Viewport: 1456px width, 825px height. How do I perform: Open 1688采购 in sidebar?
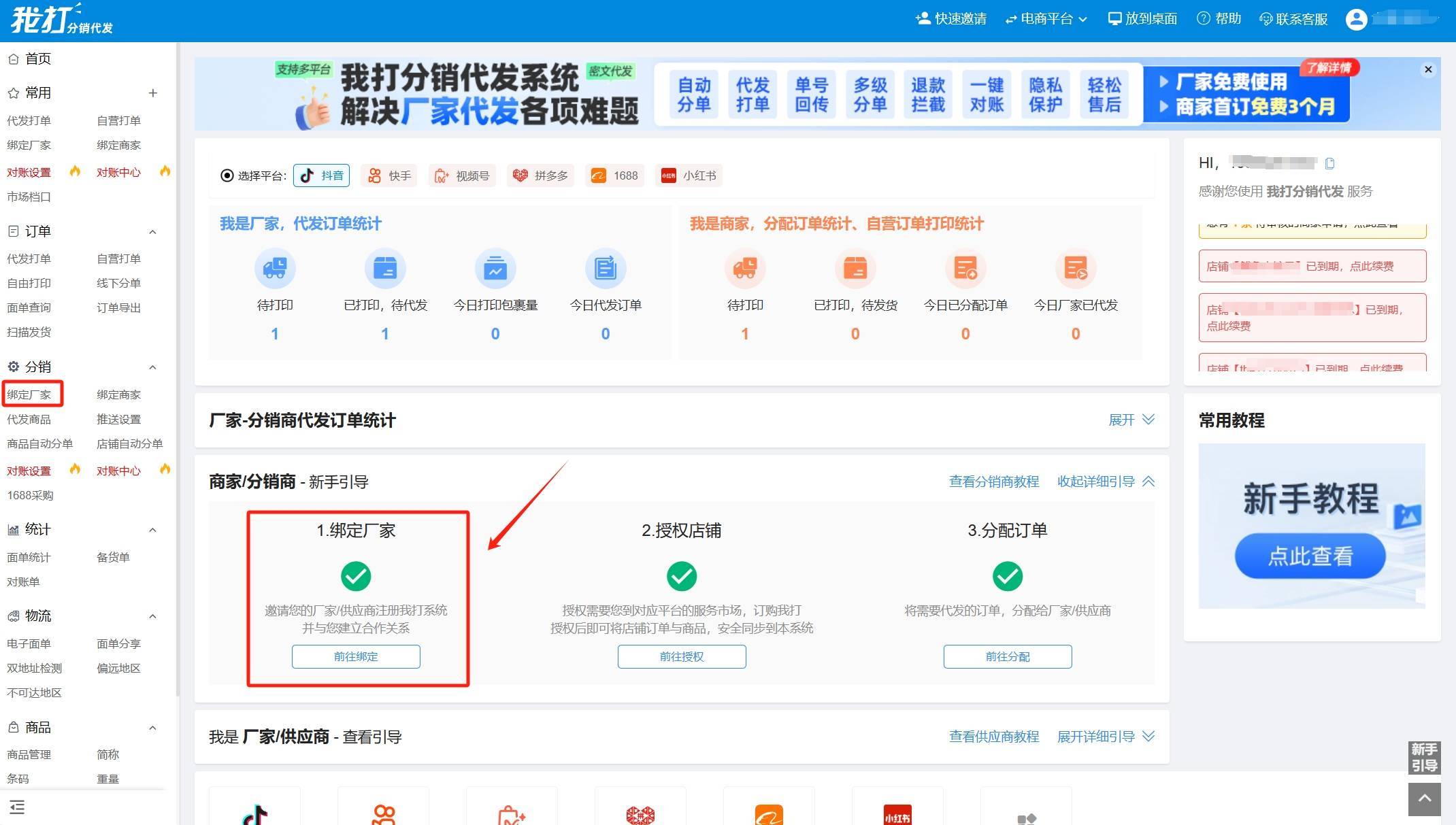click(x=31, y=496)
